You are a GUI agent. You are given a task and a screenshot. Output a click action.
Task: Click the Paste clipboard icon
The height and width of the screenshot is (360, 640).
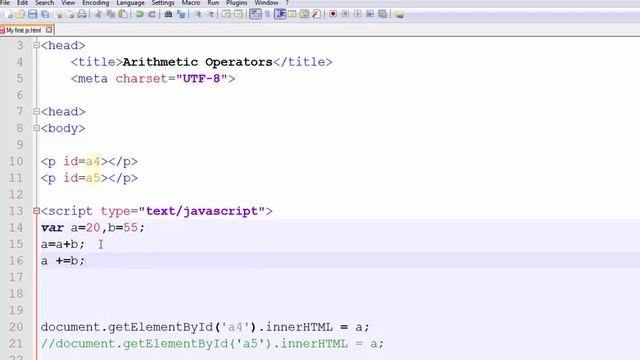click(122, 15)
